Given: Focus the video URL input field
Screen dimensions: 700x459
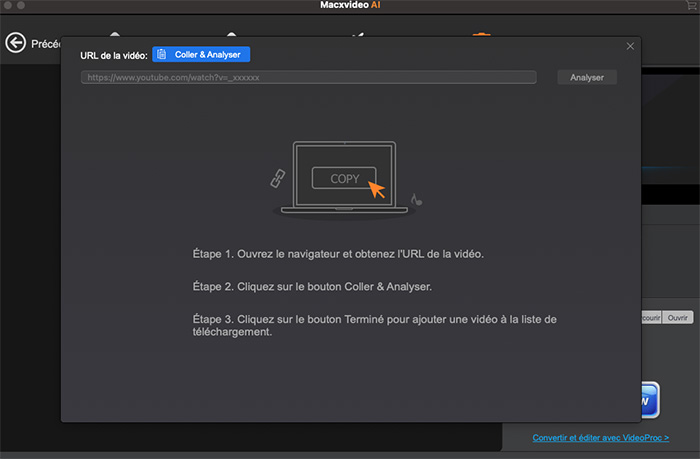Looking at the screenshot, I should [308, 77].
